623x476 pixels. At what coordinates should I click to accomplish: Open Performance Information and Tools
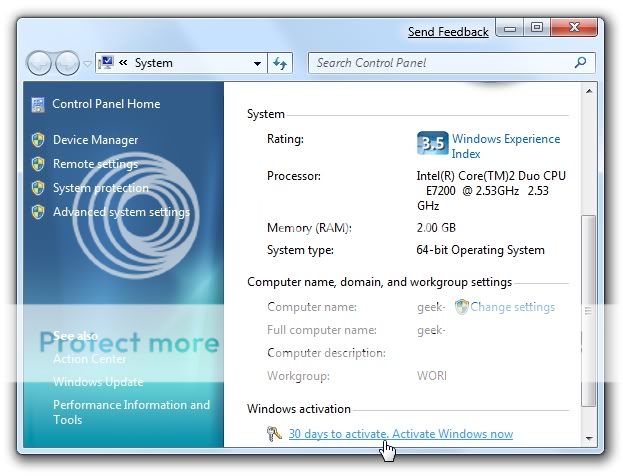coord(131,412)
